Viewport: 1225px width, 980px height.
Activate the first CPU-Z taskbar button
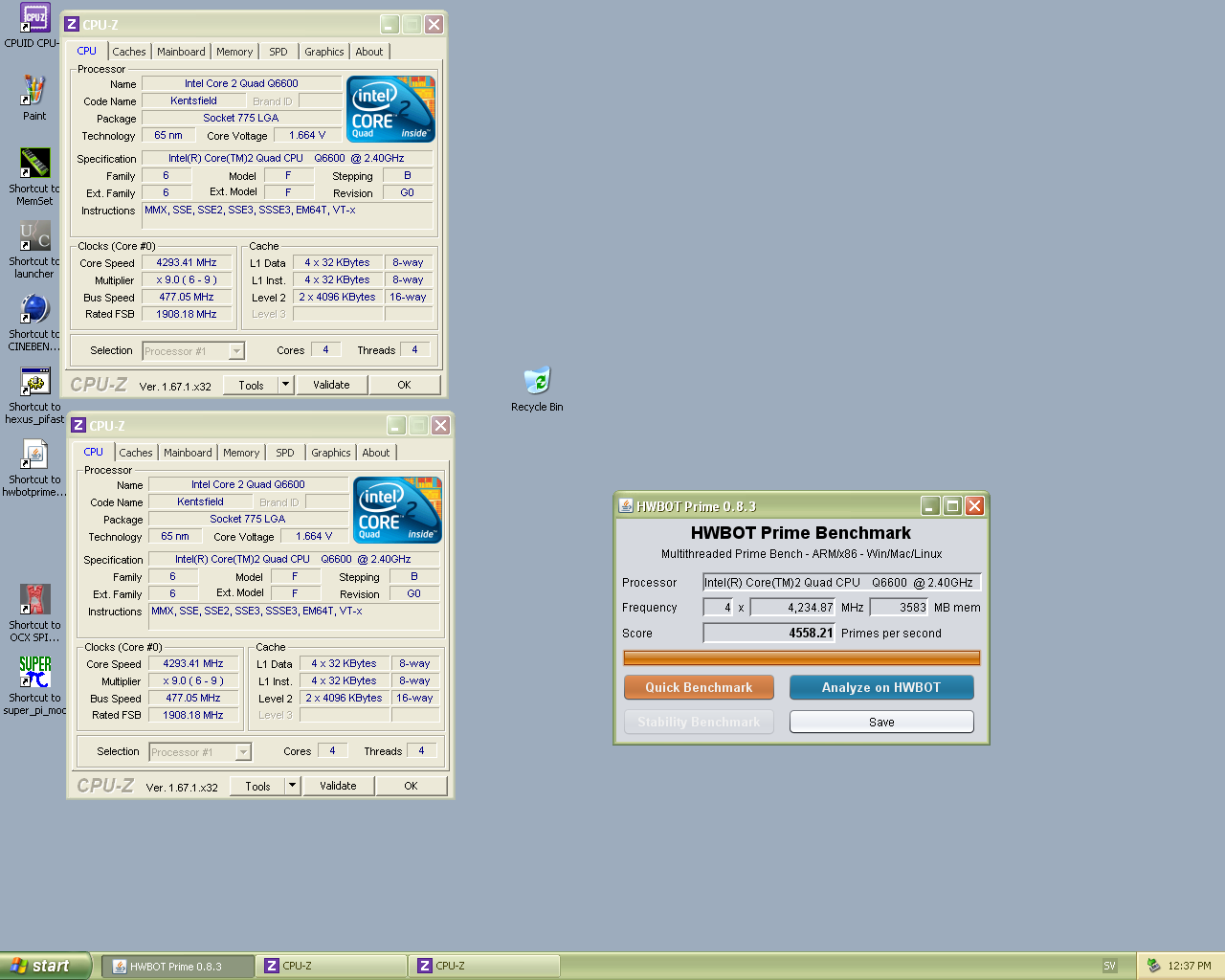[331, 967]
